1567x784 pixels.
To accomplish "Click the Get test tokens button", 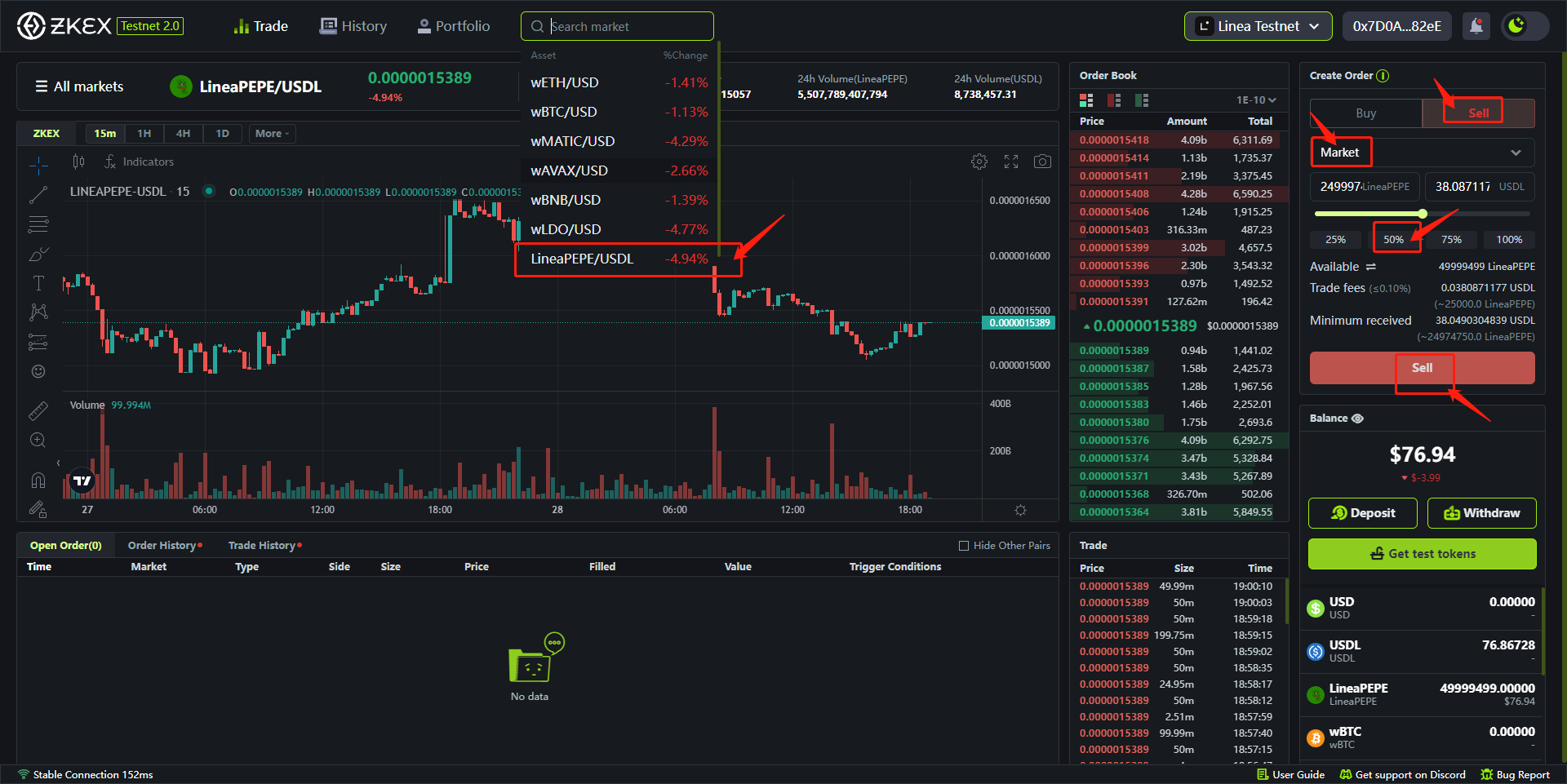I will (x=1422, y=554).
